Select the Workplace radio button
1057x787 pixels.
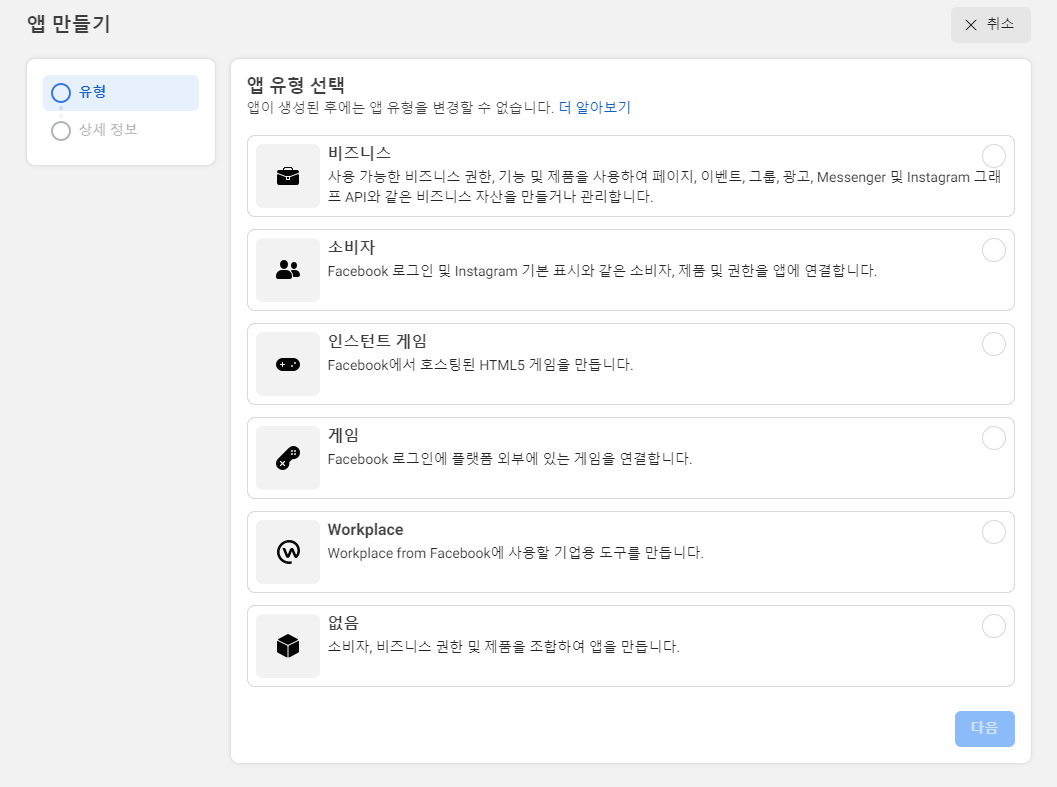point(994,532)
